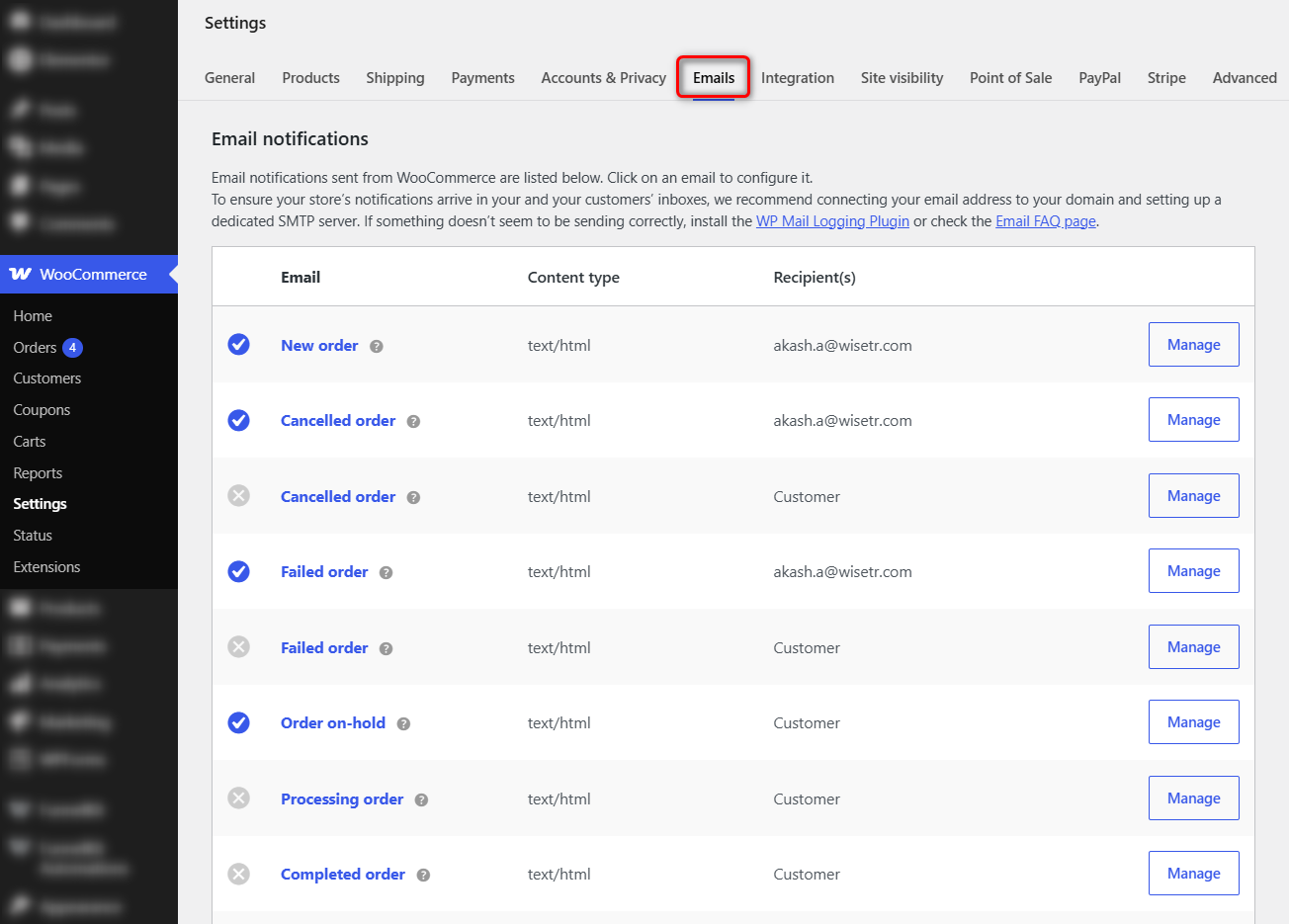Go to the Payments tab
1289x924 pixels.
[x=482, y=78]
